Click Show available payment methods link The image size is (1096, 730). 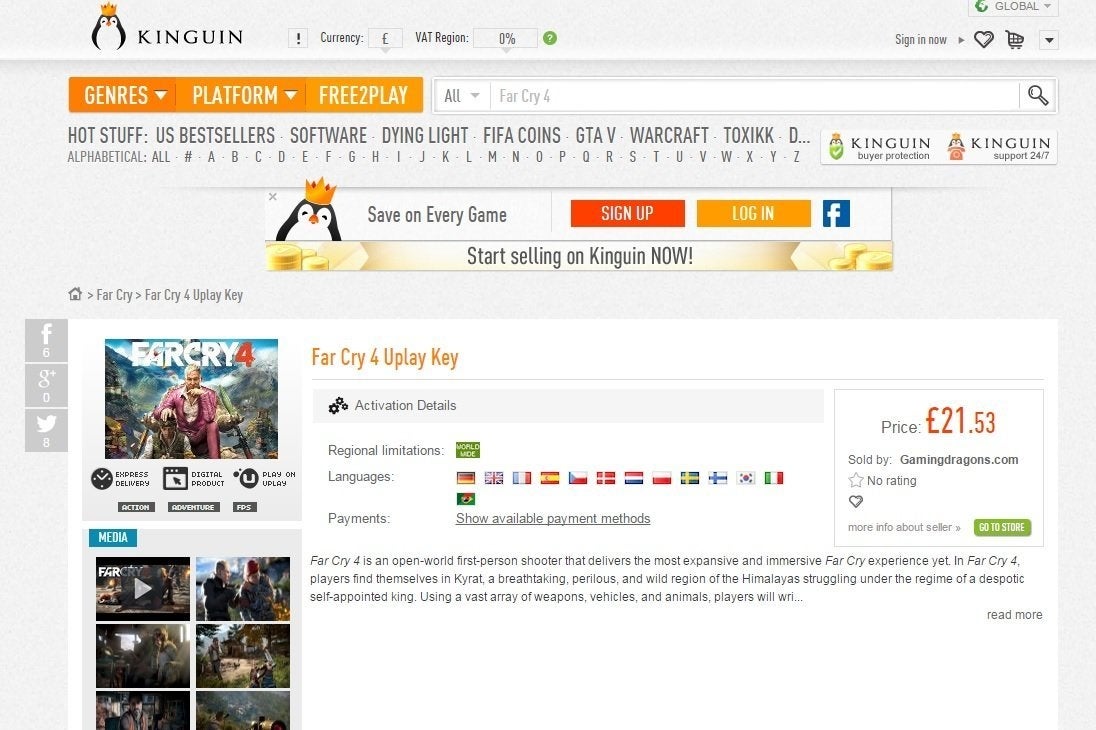553,519
